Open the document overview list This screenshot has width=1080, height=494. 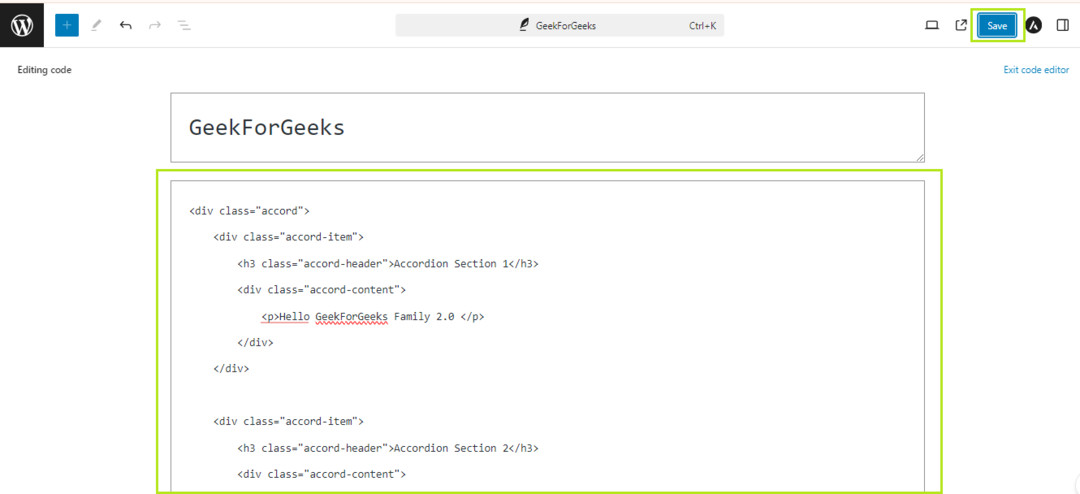click(183, 25)
